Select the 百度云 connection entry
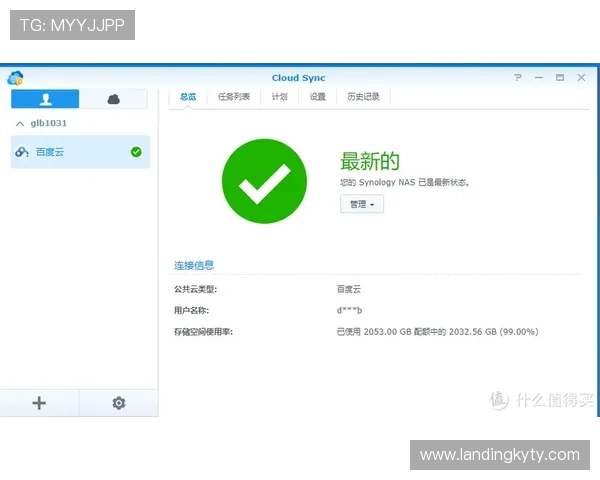Viewport: 600px width, 480px height. (x=80, y=152)
